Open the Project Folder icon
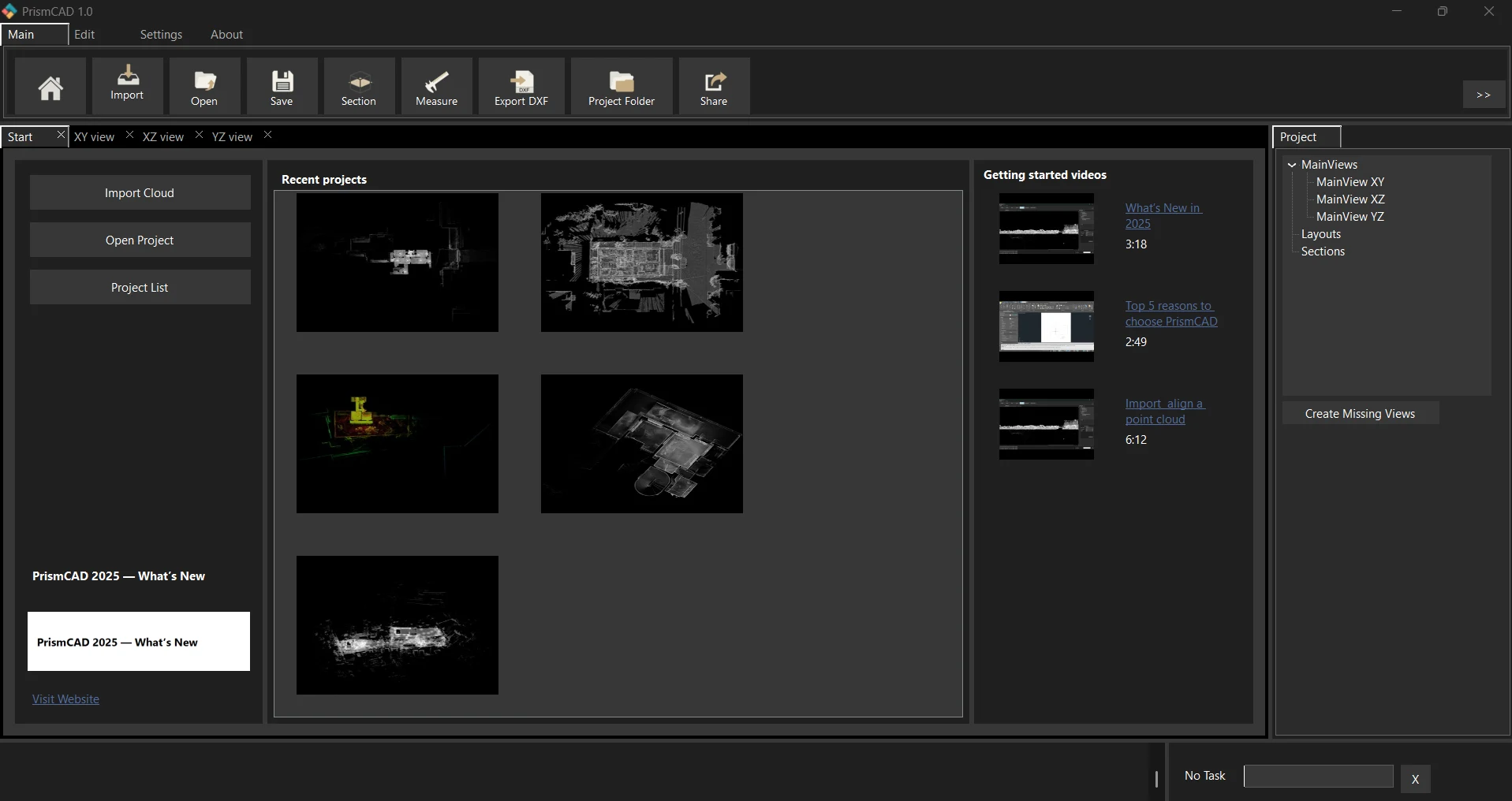Screen dimensions: 1512x801 click(x=622, y=87)
